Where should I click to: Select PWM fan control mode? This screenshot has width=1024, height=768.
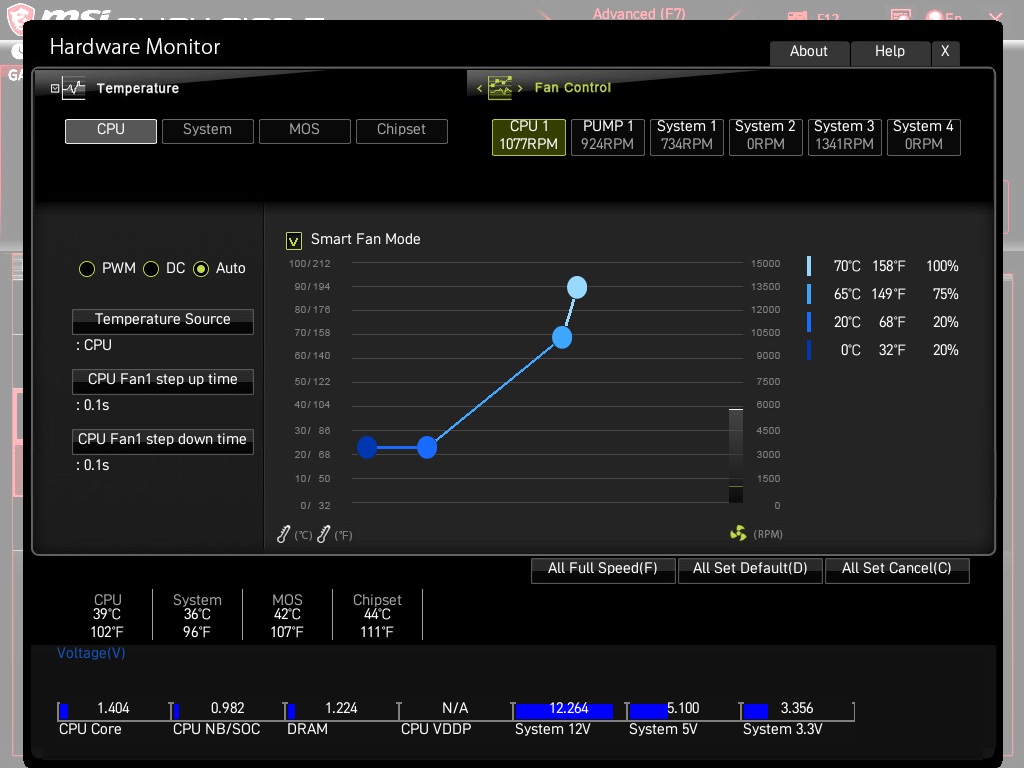87,269
